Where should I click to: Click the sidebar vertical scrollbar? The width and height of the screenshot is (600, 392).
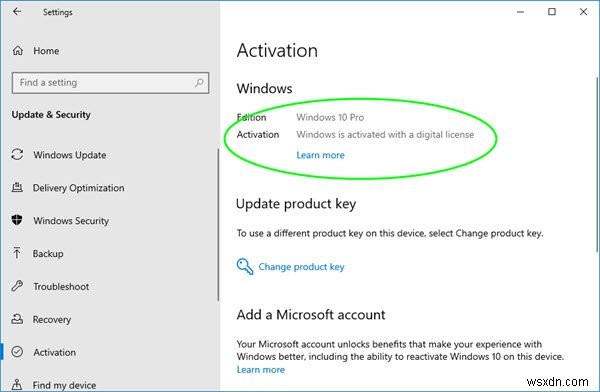218,224
